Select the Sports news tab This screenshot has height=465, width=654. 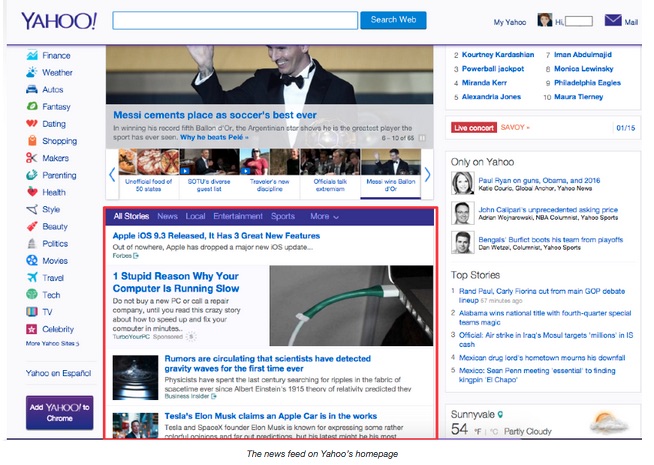[283, 216]
